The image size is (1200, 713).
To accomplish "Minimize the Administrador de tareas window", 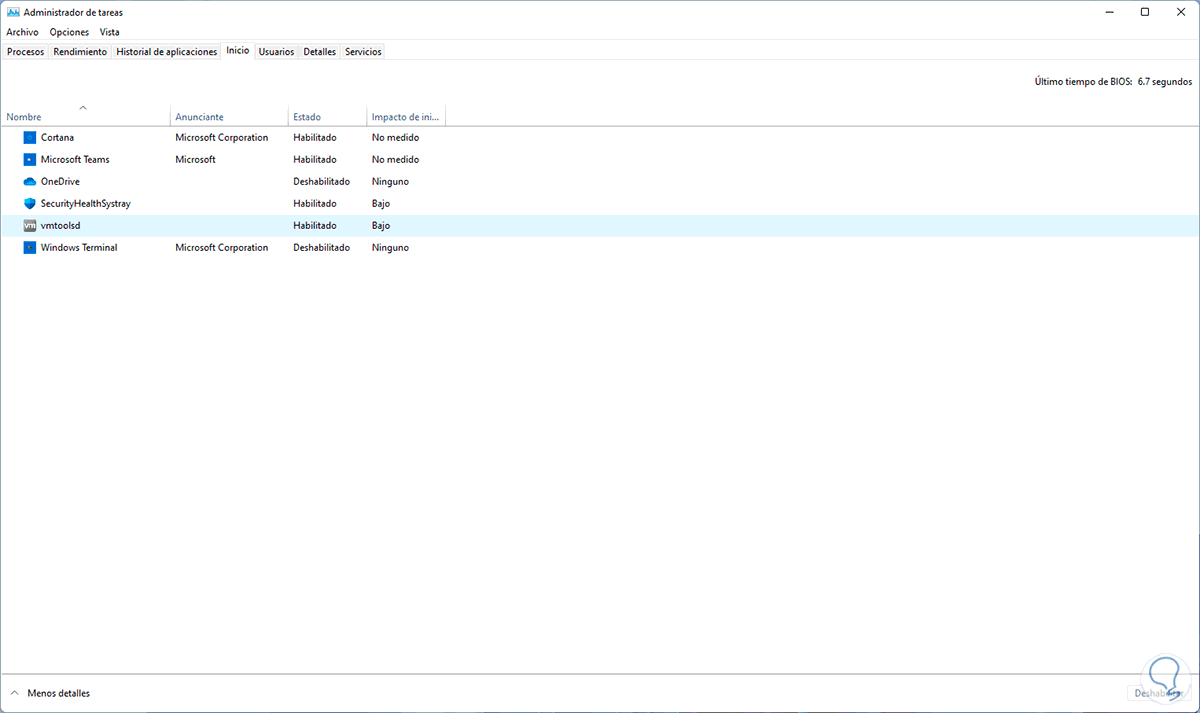I will 1110,12.
